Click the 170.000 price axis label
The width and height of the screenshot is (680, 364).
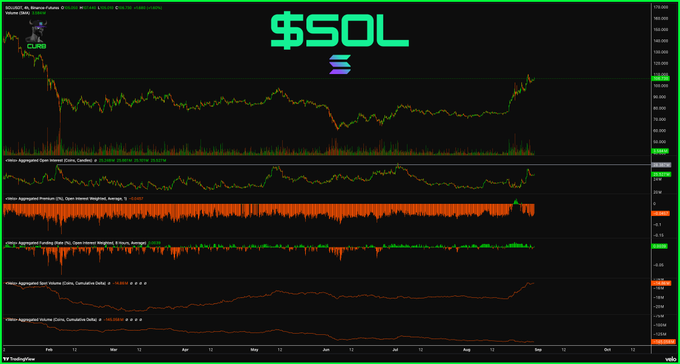660,7
